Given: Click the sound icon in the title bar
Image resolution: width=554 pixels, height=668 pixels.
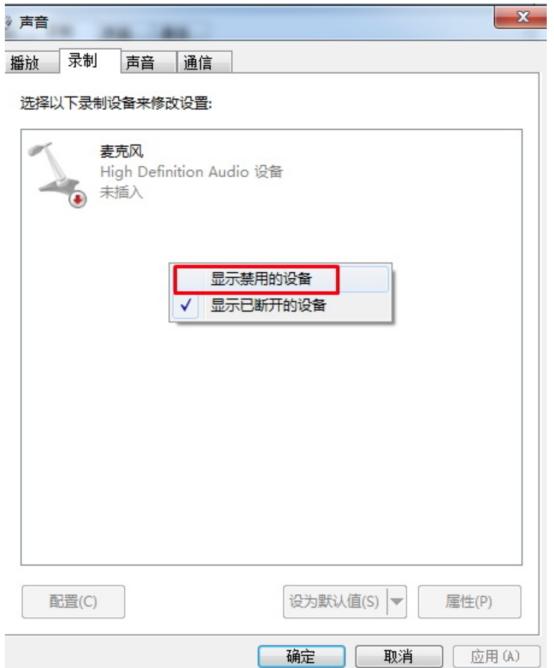Looking at the screenshot, I should tap(8, 22).
